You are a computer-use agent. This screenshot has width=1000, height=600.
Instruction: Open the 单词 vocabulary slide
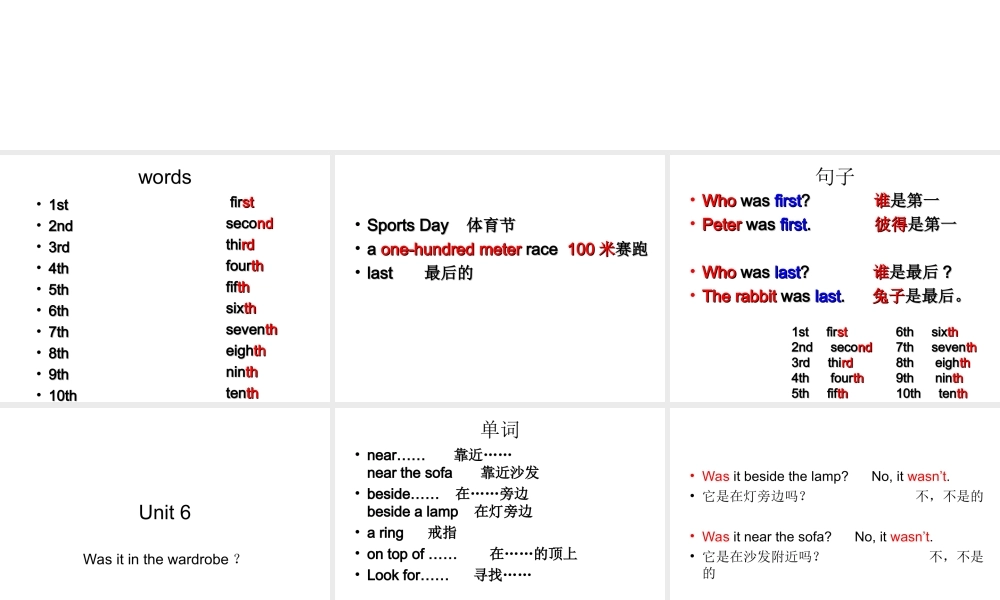tap(500, 504)
